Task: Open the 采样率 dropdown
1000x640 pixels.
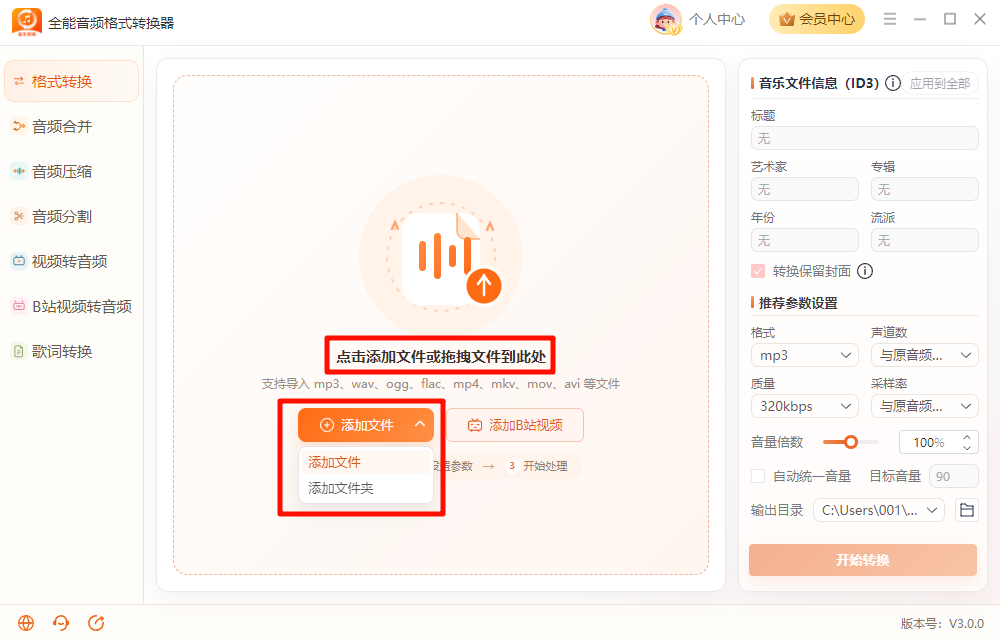Action: [x=925, y=406]
